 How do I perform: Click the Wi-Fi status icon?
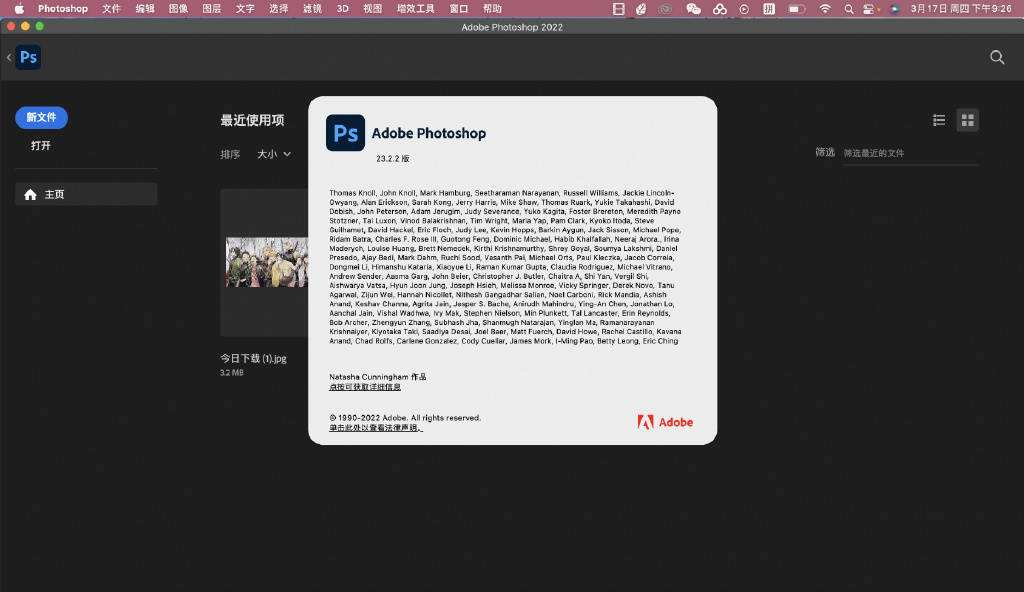(x=825, y=8)
